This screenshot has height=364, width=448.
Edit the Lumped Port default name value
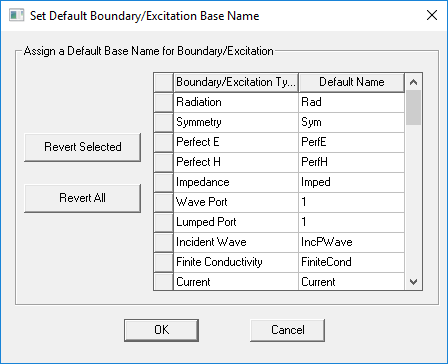351,222
